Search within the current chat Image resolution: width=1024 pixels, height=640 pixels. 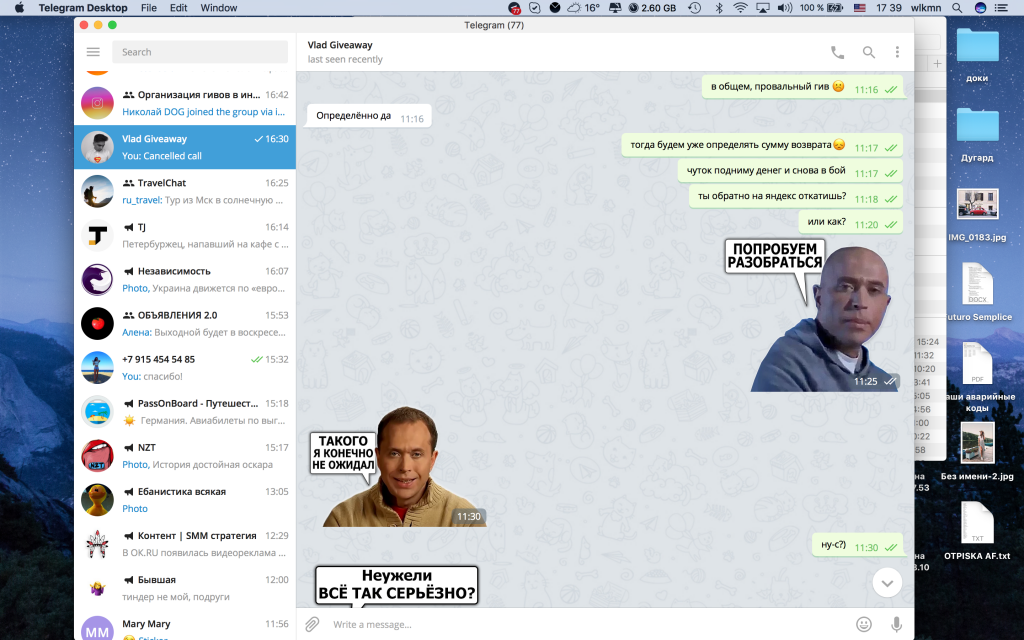868,52
